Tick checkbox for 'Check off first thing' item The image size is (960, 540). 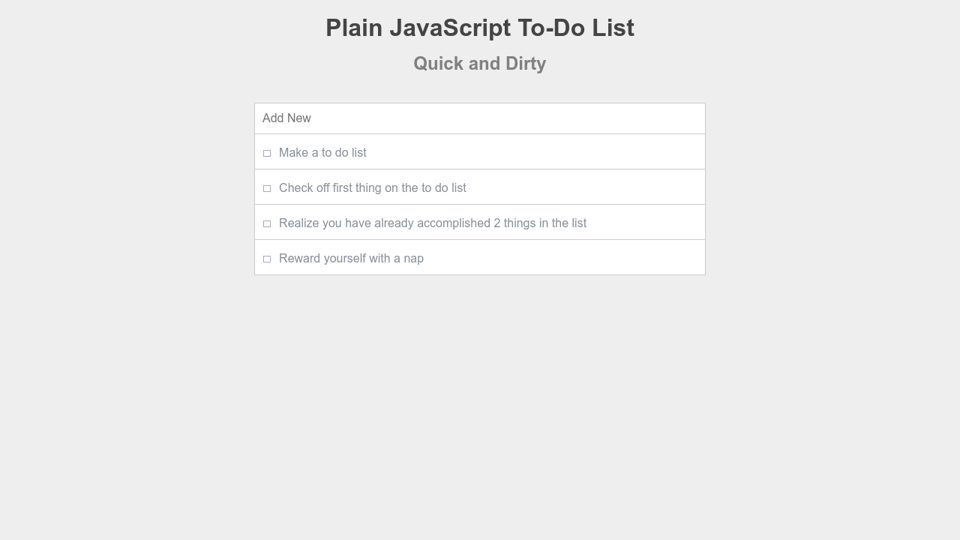click(267, 188)
